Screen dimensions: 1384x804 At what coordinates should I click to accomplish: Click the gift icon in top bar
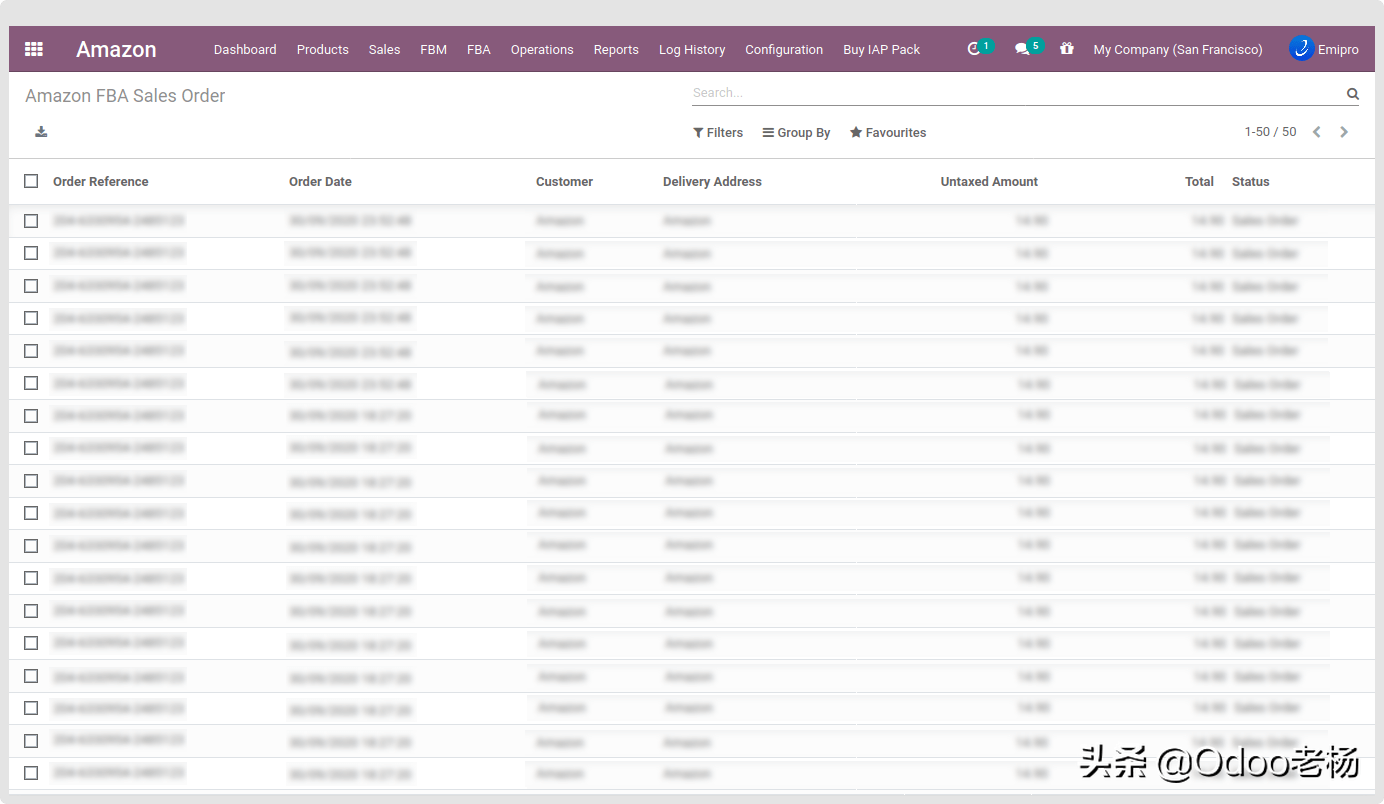tap(1067, 49)
